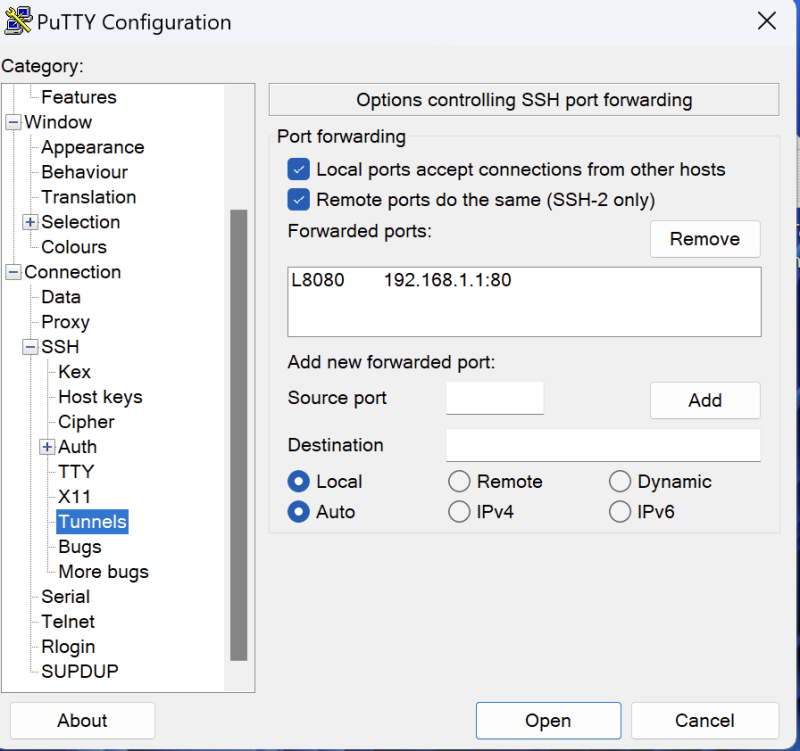Collapse the Connection tree category

pos(13,273)
